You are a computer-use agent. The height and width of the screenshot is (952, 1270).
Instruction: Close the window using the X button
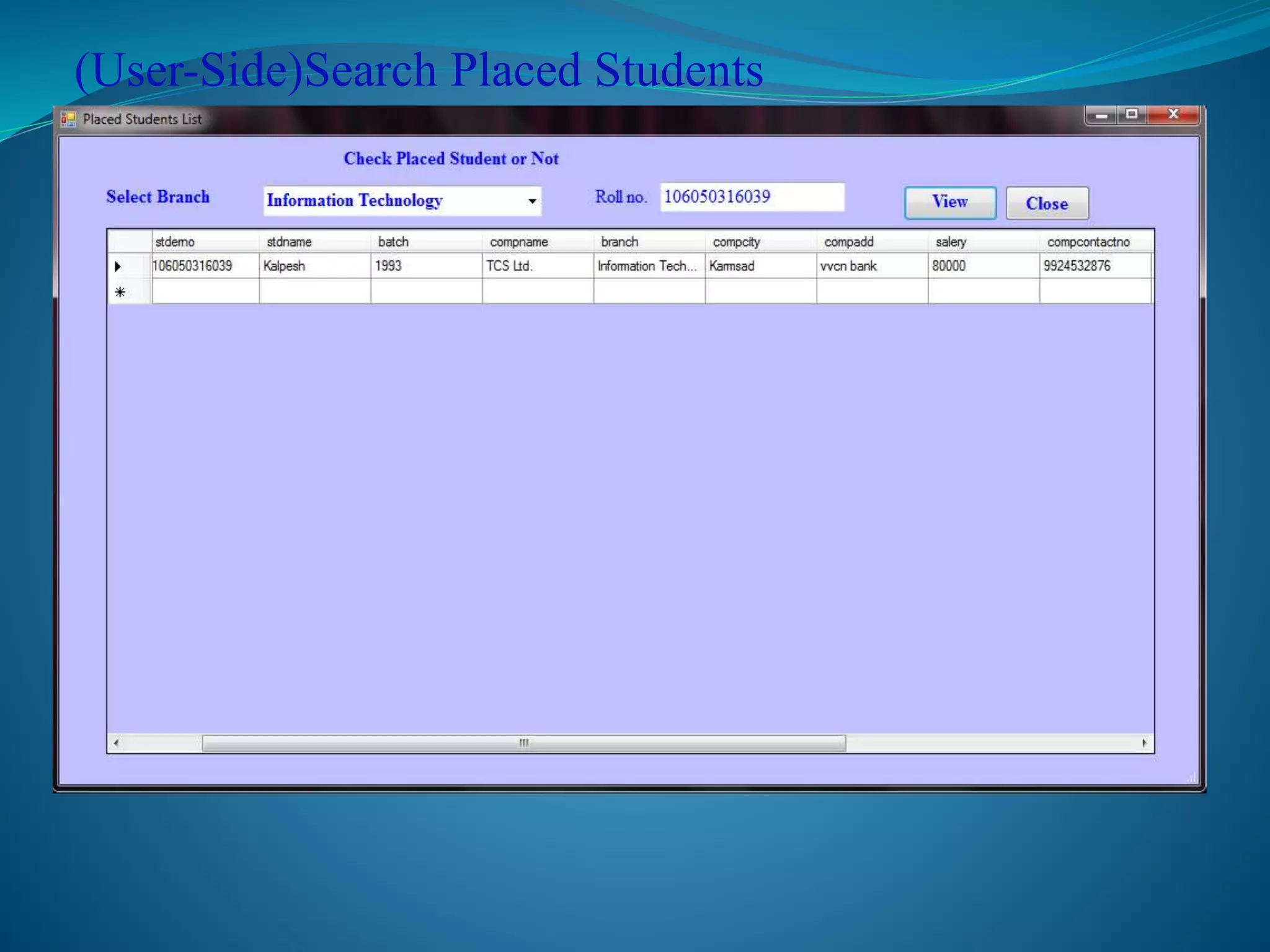(1173, 115)
